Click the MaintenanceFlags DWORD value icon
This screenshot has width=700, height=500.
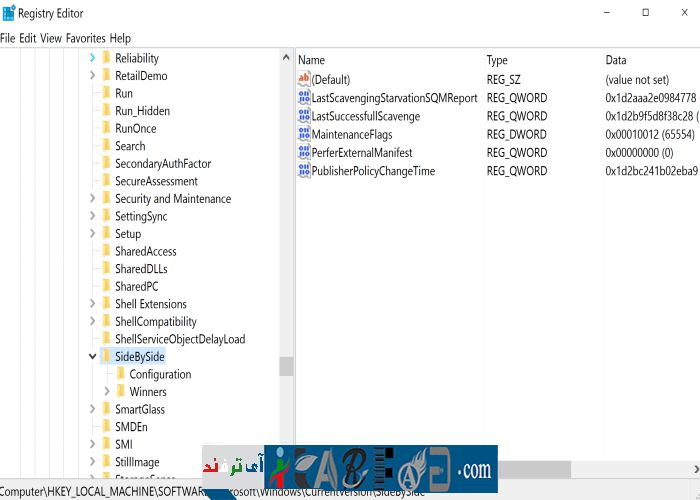click(304, 134)
